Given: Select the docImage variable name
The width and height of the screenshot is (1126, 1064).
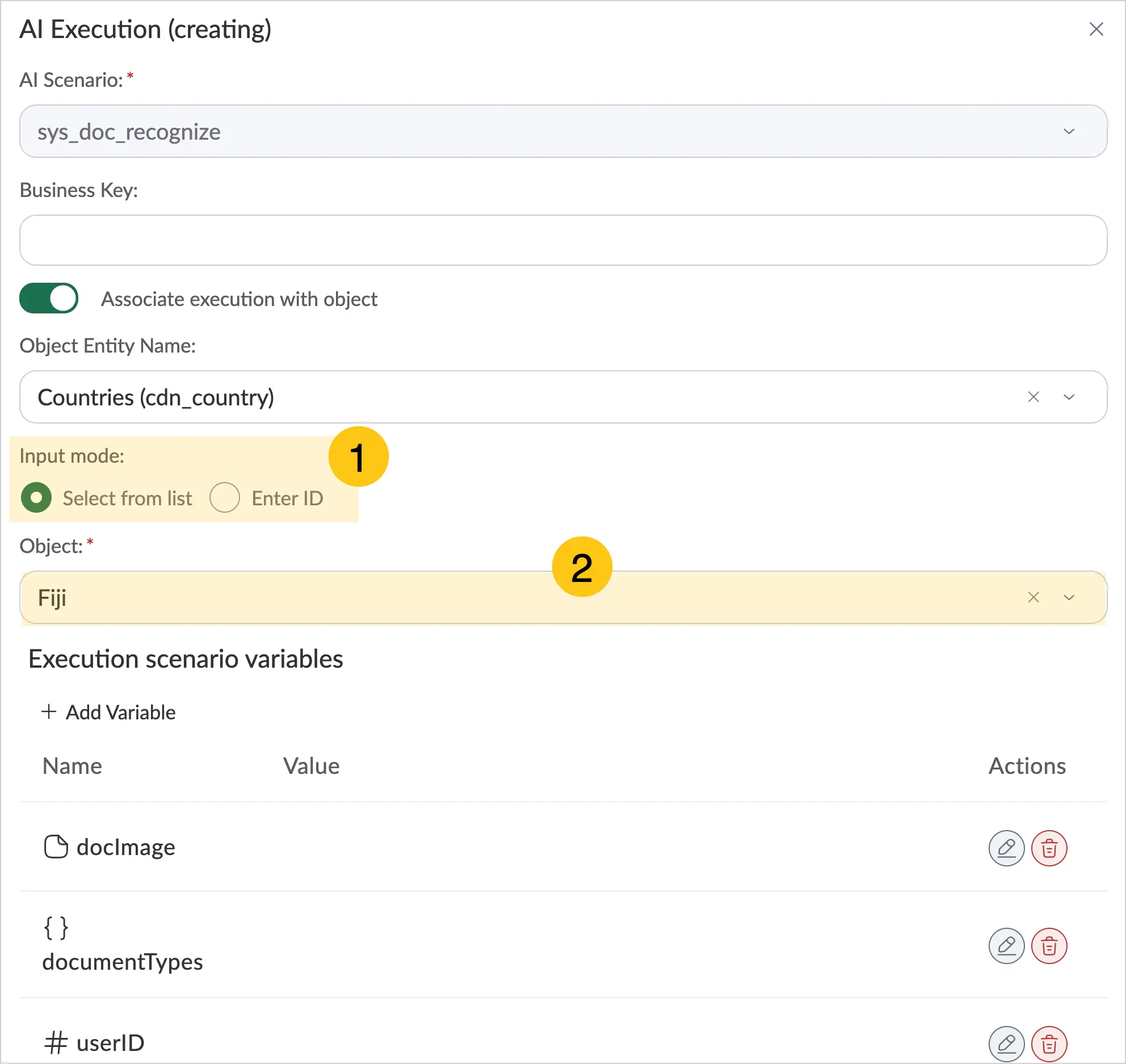Looking at the screenshot, I should pyautogui.click(x=126, y=847).
